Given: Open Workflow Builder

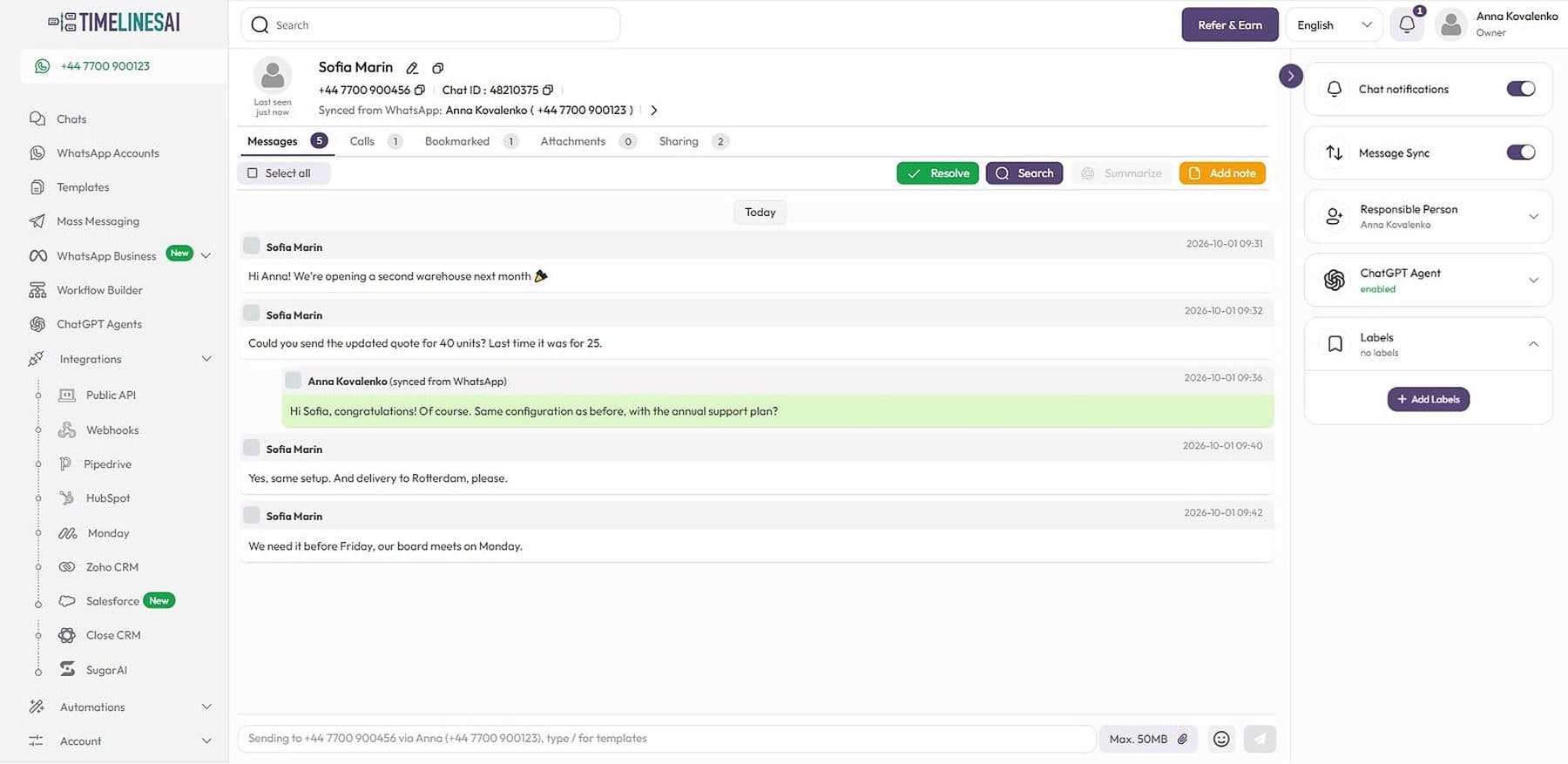Looking at the screenshot, I should coord(99,290).
